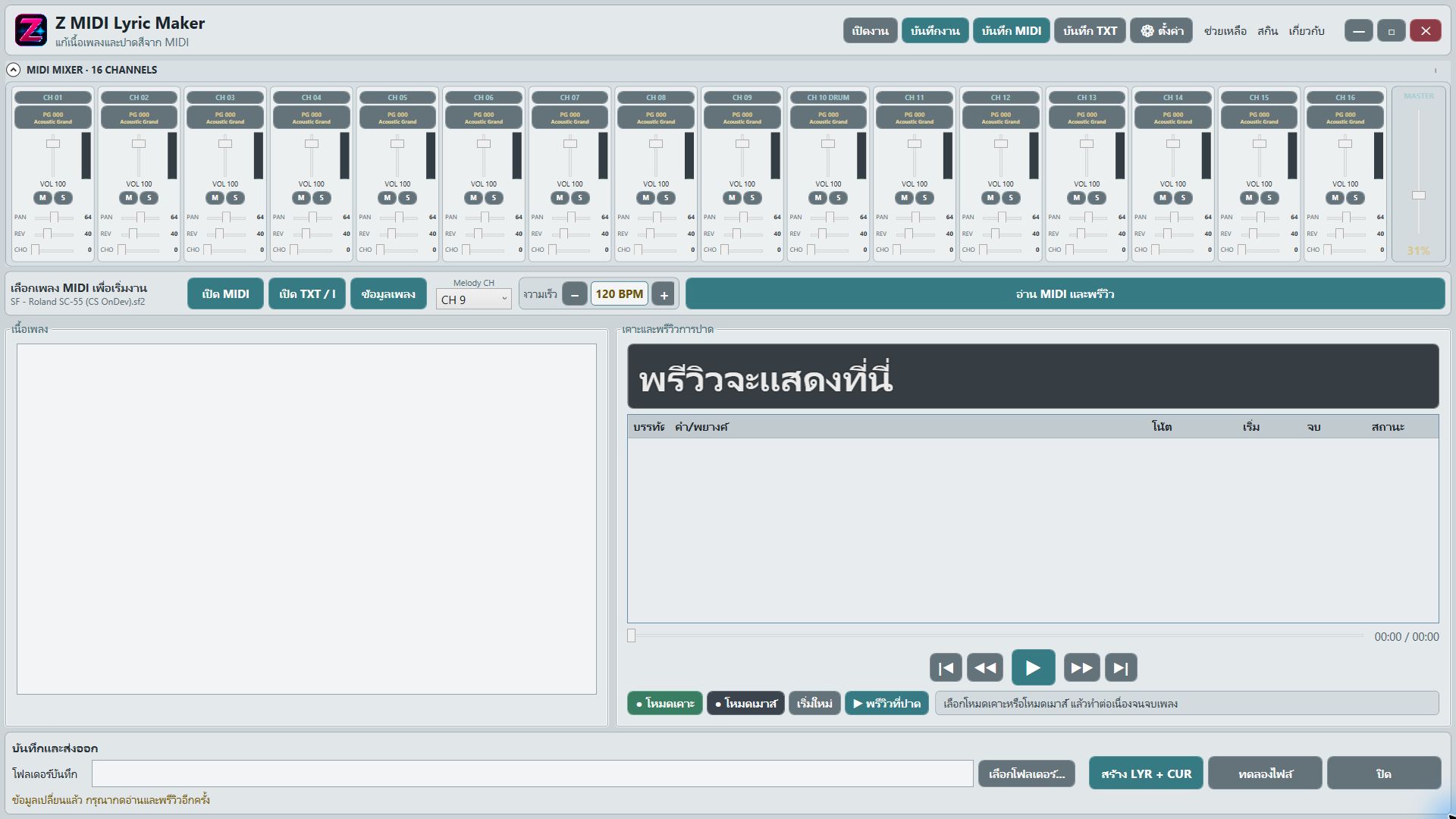The image size is (1456, 819).
Task: Open the สกิน skin menu
Action: pyautogui.click(x=1267, y=31)
